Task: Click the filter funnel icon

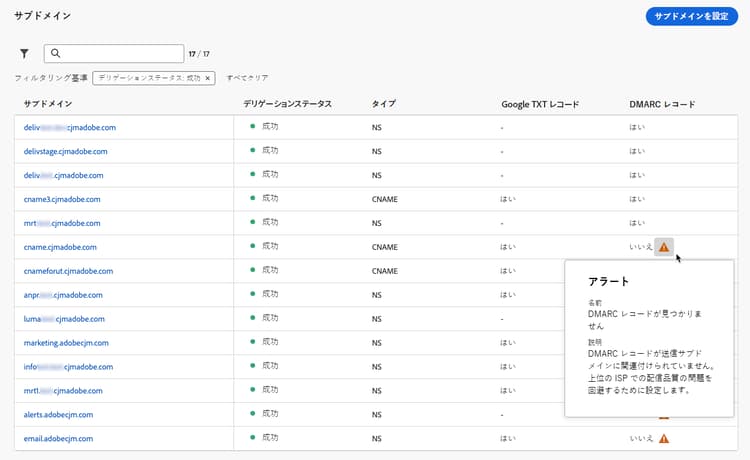Action: (24, 53)
